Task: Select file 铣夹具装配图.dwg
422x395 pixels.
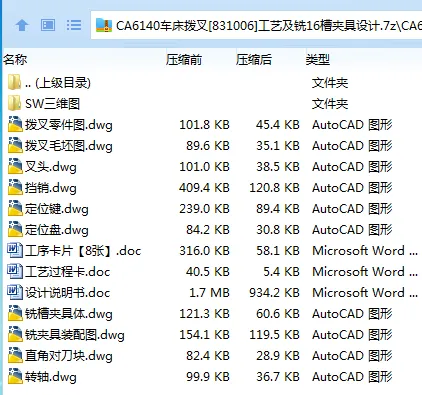Action: (75, 335)
